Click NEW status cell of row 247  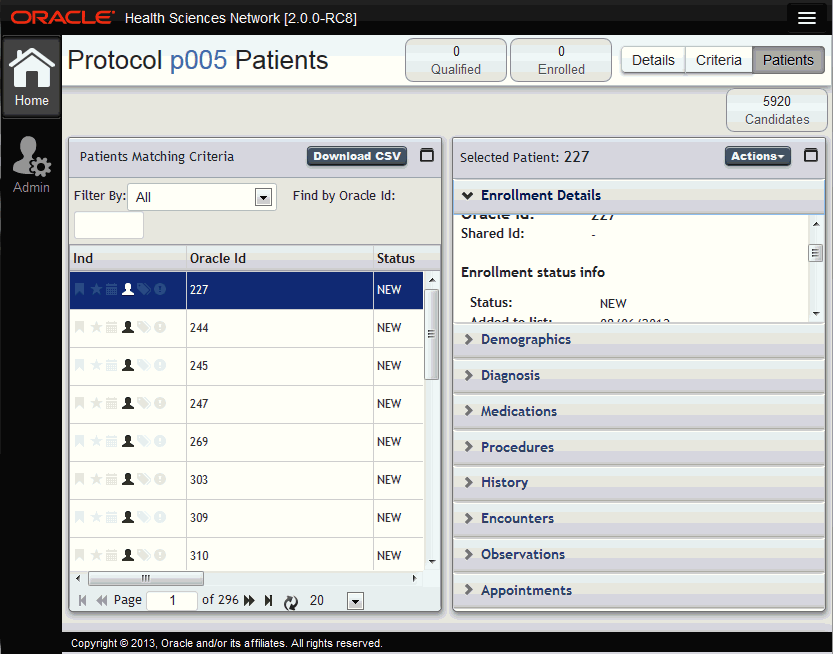398,404
